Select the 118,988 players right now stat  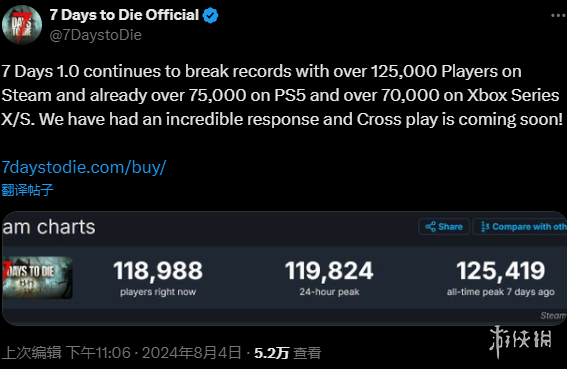(x=158, y=279)
